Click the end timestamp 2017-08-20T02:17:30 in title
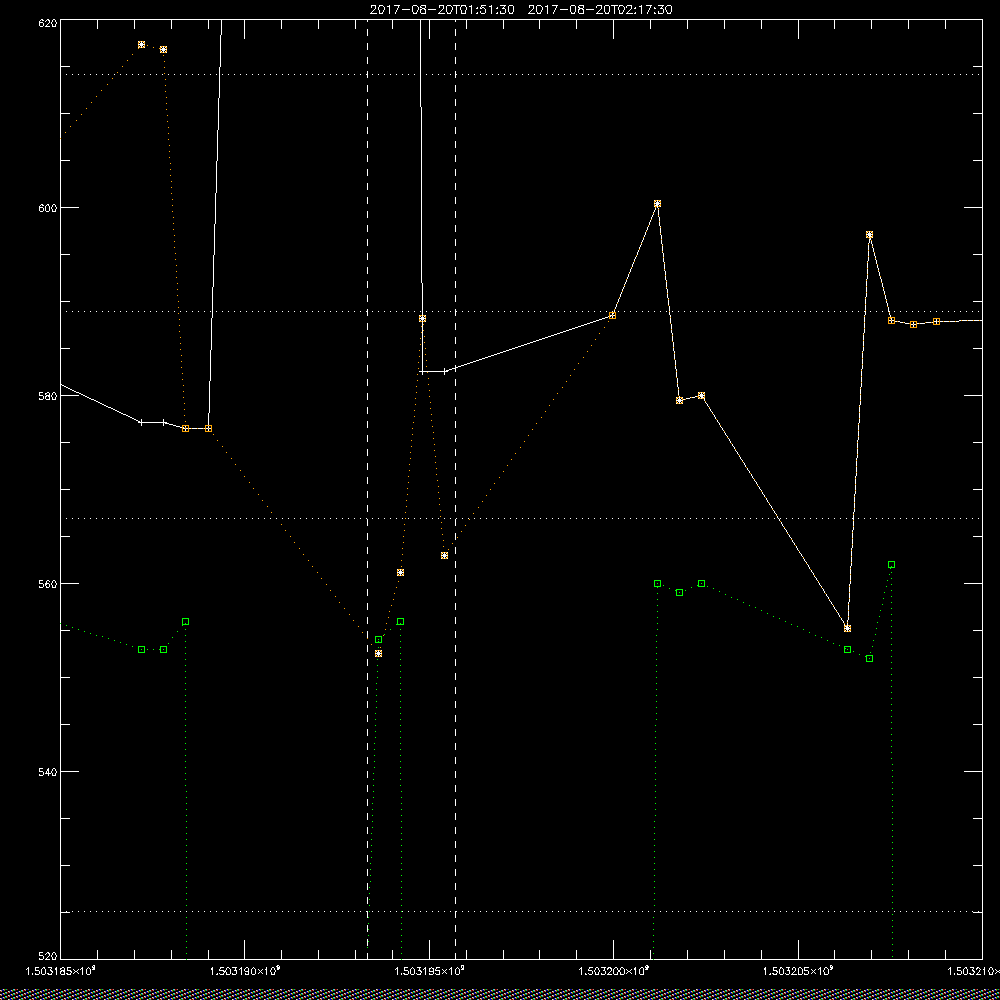 (x=600, y=10)
